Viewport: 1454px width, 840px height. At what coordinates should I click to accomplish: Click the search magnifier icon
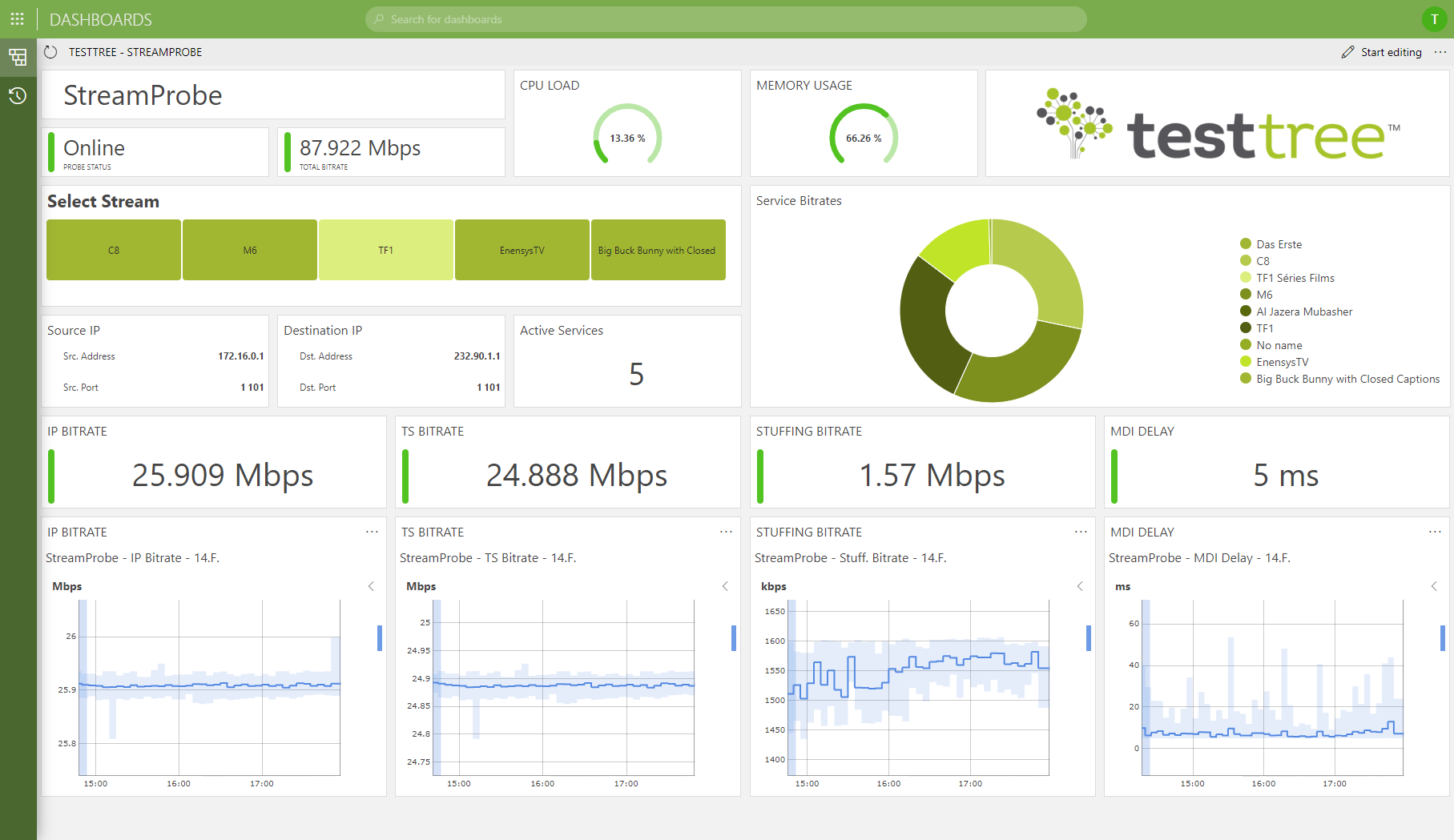(379, 19)
